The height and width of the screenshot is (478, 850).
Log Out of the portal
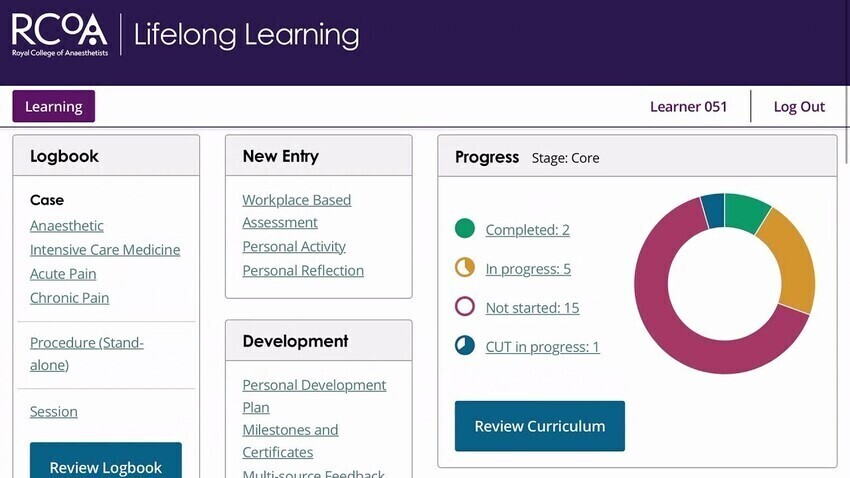[799, 107]
